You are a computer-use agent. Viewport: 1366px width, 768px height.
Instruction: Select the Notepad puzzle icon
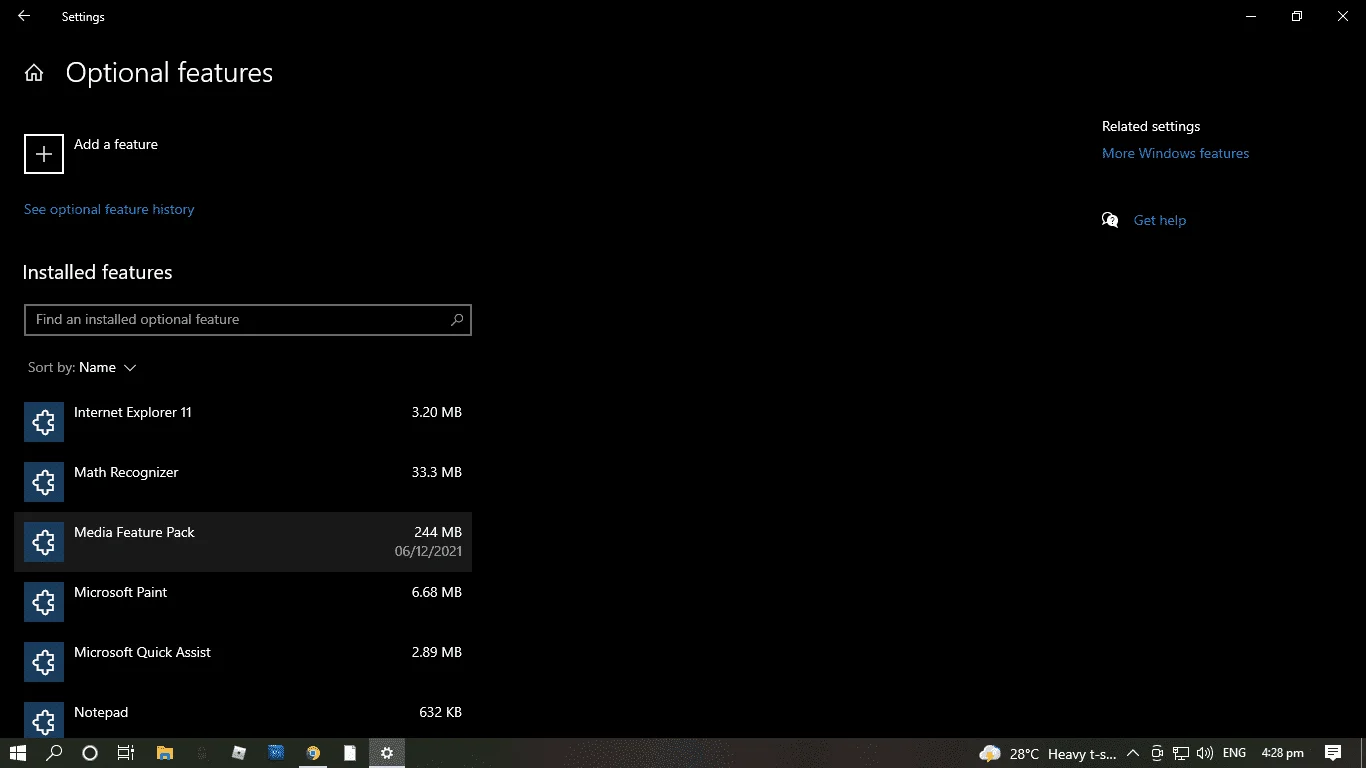44,720
